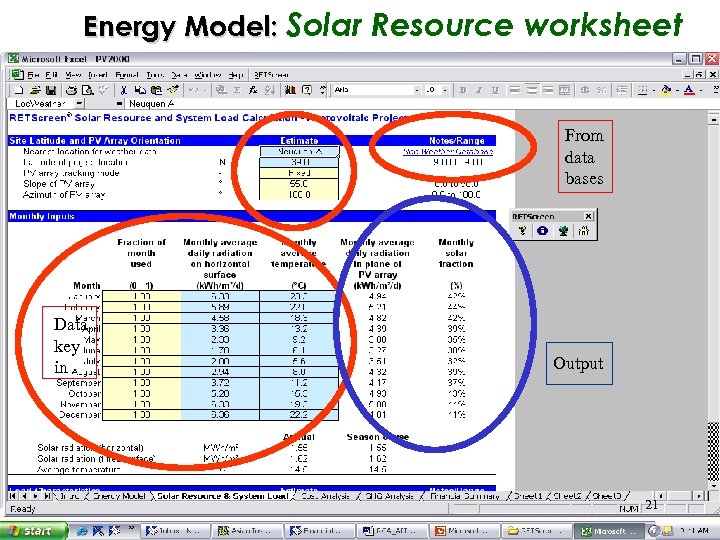Open the Chart Wizard icon
This screenshot has height=540, width=720.
(290, 90)
